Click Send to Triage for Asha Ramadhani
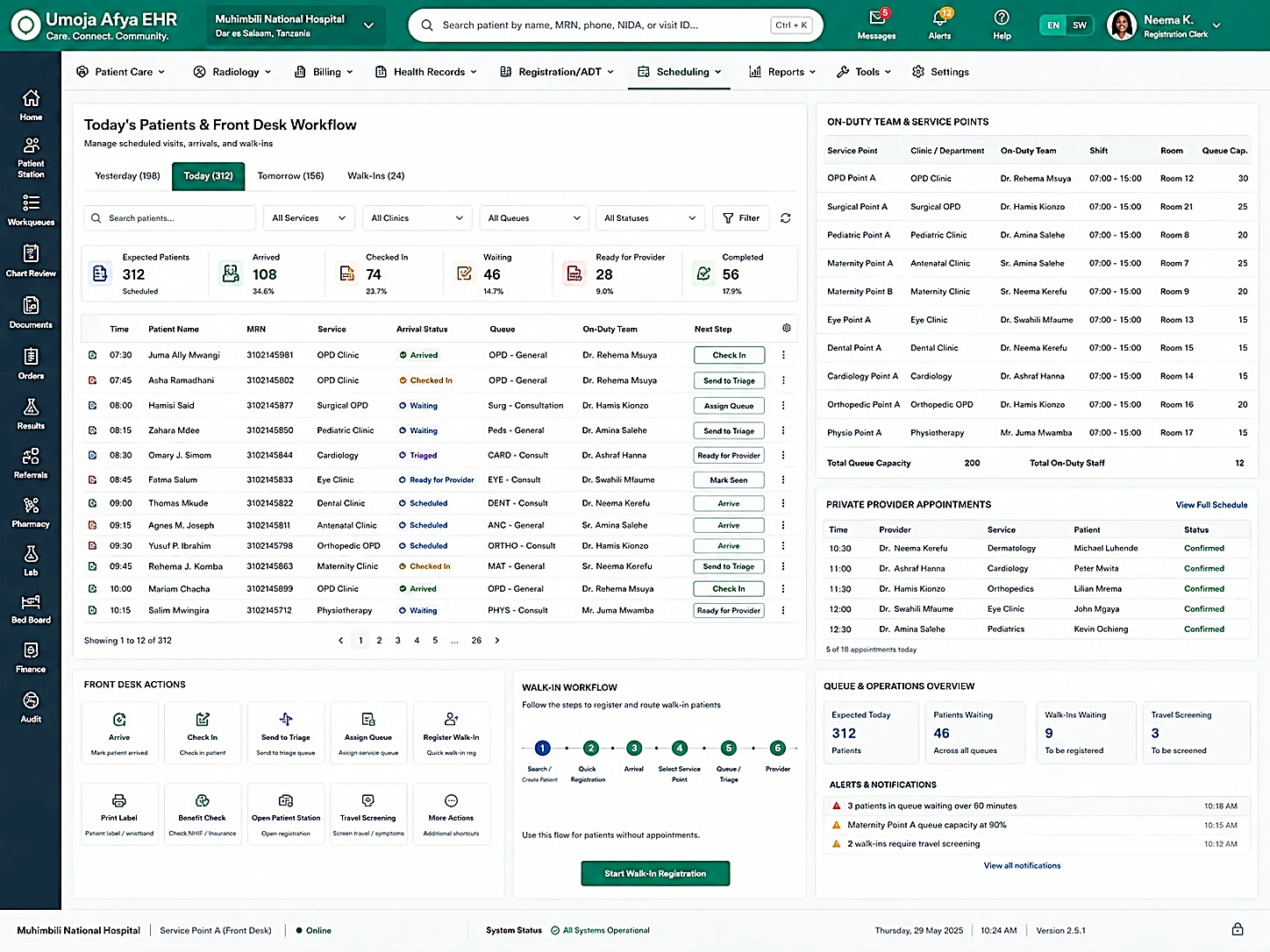The image size is (1270, 952). click(729, 380)
